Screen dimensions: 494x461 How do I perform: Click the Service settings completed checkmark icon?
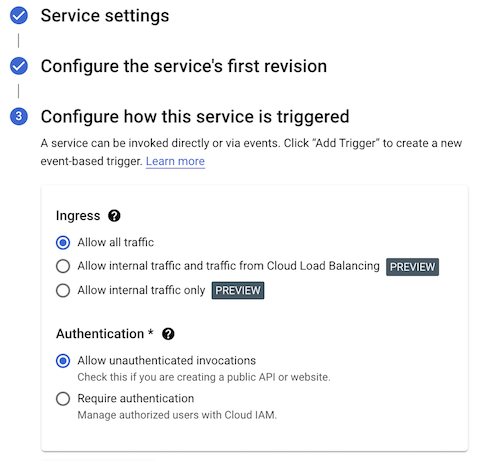(x=19, y=16)
